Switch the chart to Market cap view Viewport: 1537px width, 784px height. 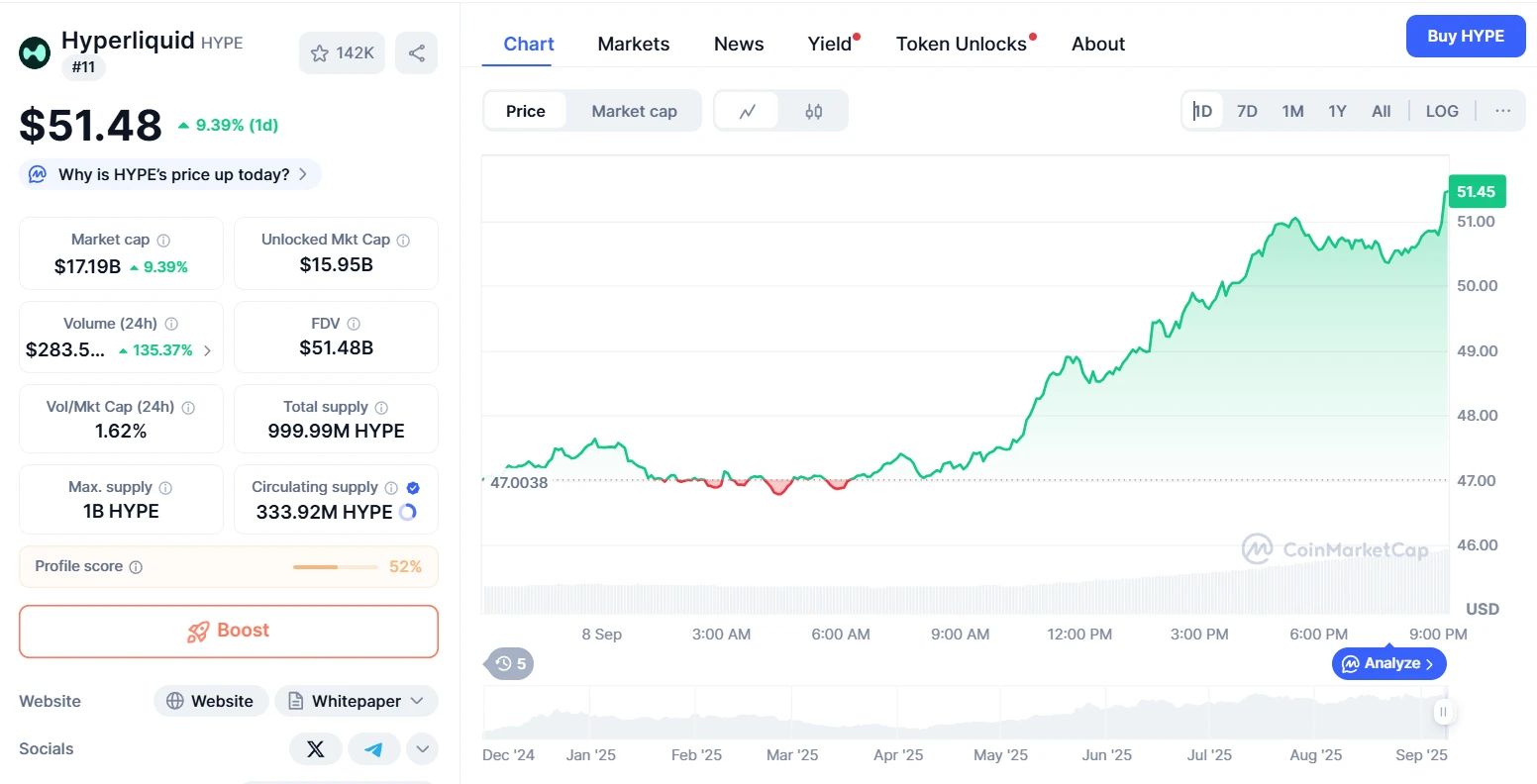pyautogui.click(x=634, y=111)
